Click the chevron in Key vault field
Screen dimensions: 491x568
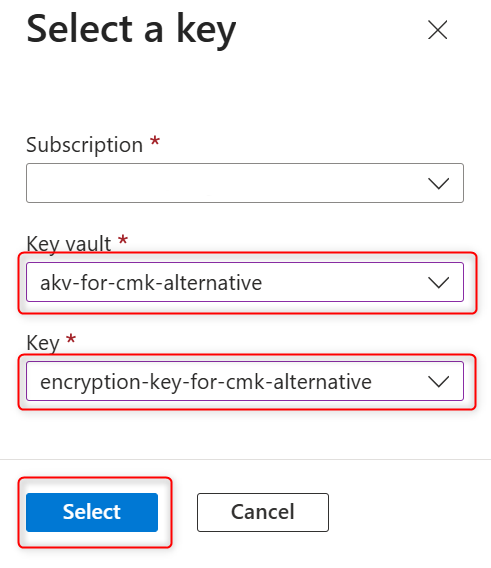438,283
